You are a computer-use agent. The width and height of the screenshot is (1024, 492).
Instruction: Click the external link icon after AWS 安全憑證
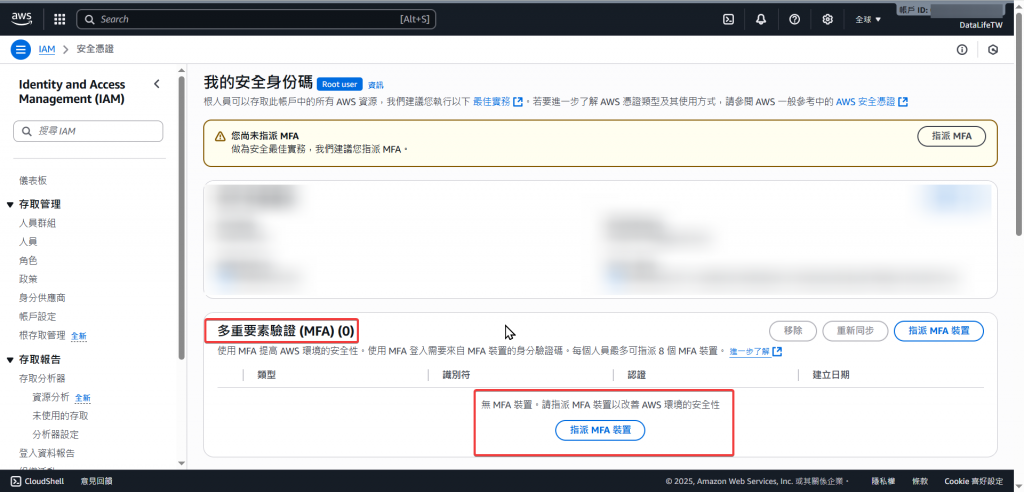point(903,102)
